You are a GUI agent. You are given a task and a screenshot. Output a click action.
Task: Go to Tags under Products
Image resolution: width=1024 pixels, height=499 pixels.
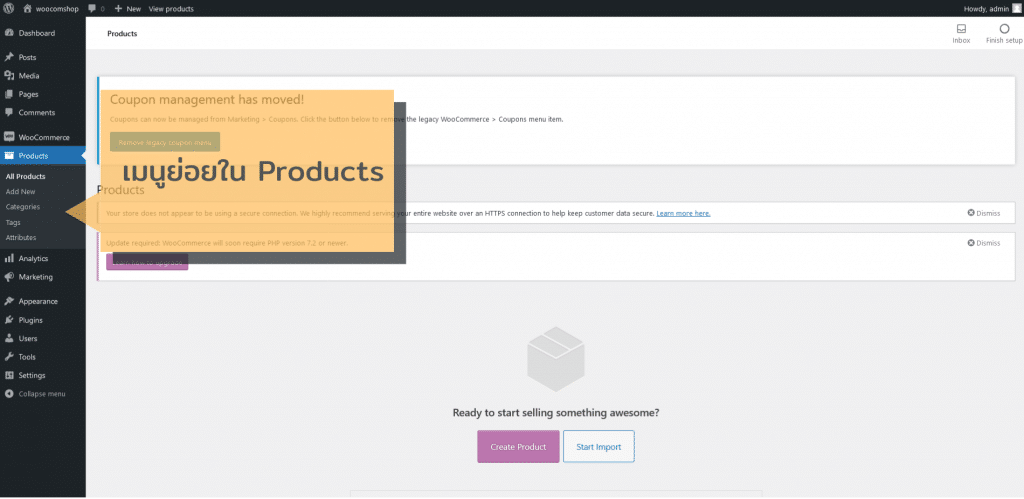13,222
